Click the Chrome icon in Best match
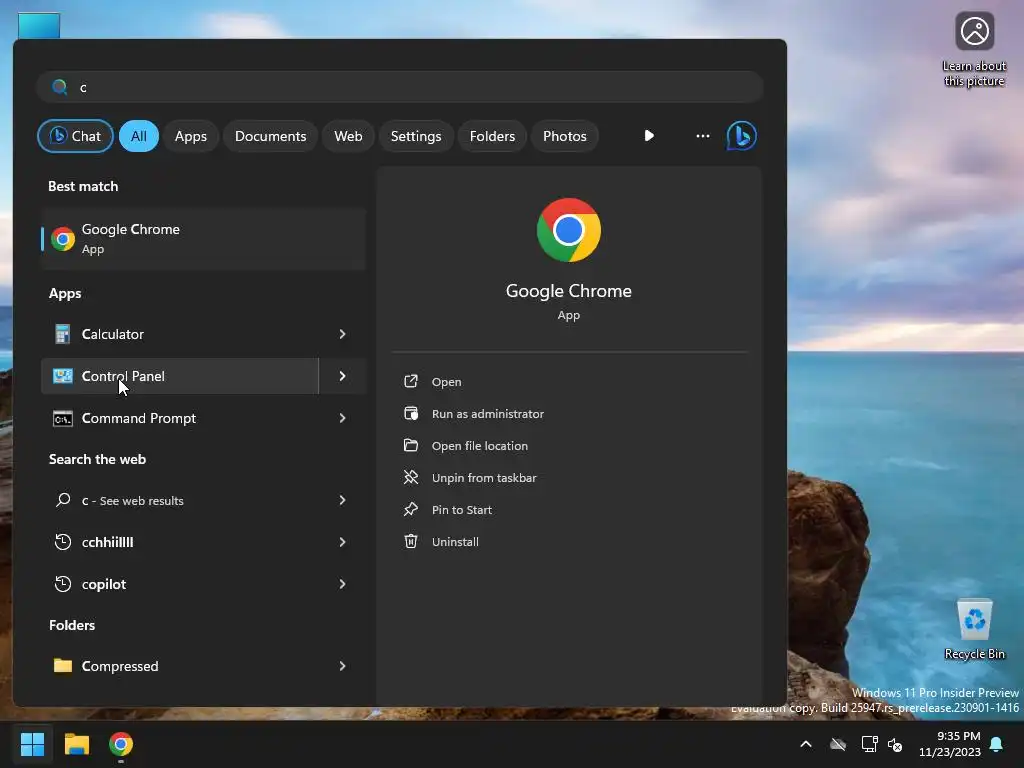Viewport: 1024px width, 768px height. [x=63, y=239]
